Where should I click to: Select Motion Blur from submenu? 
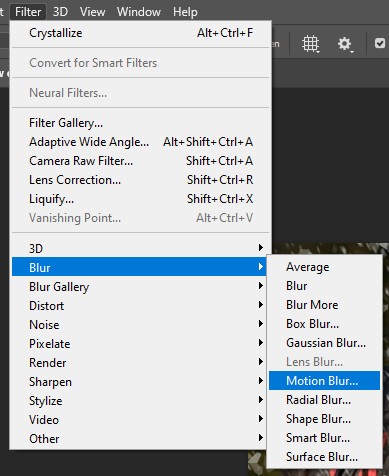coord(324,381)
